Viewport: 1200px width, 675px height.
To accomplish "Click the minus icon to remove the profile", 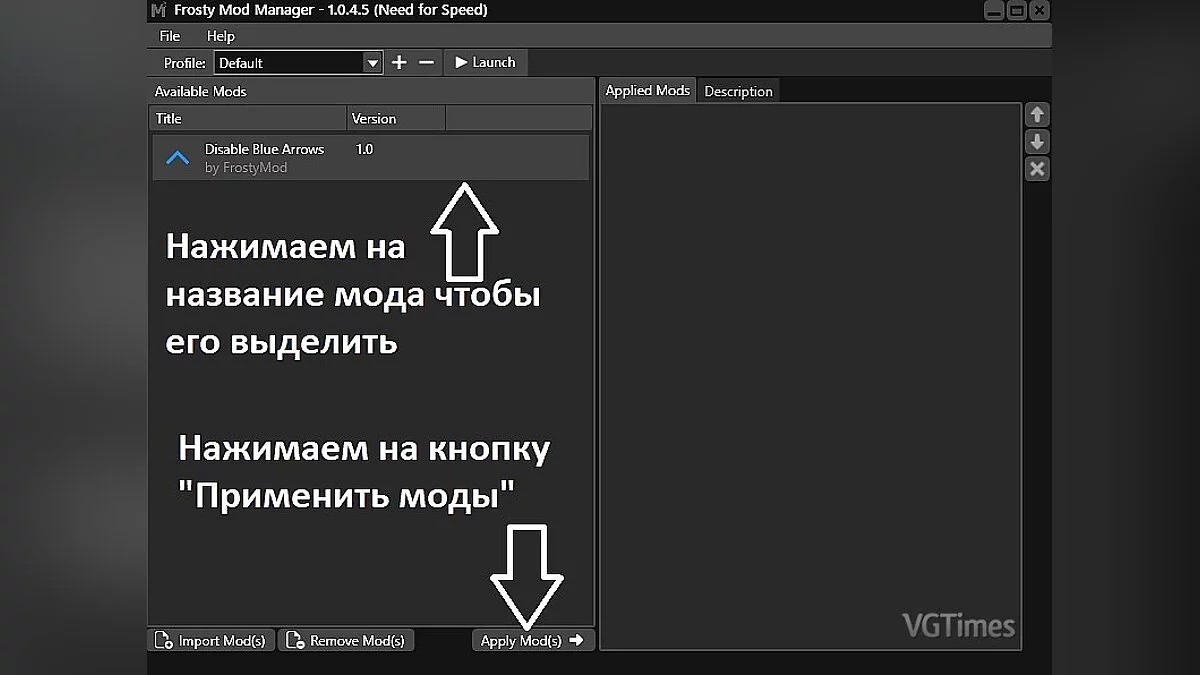I will coord(427,62).
